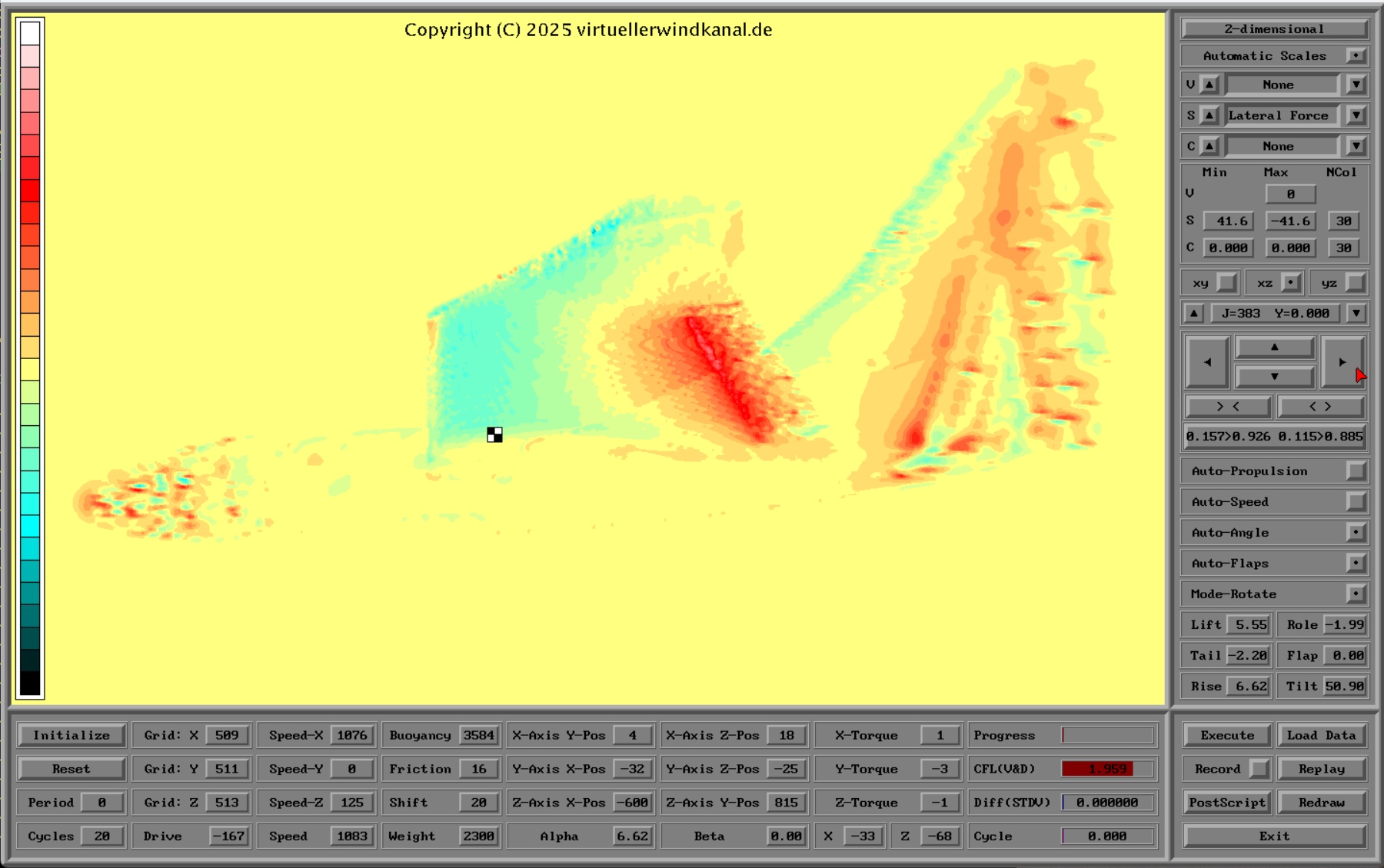Pick the bright red swatch in the color scale
Viewport: 1384px width, 868px height.
pos(30,190)
